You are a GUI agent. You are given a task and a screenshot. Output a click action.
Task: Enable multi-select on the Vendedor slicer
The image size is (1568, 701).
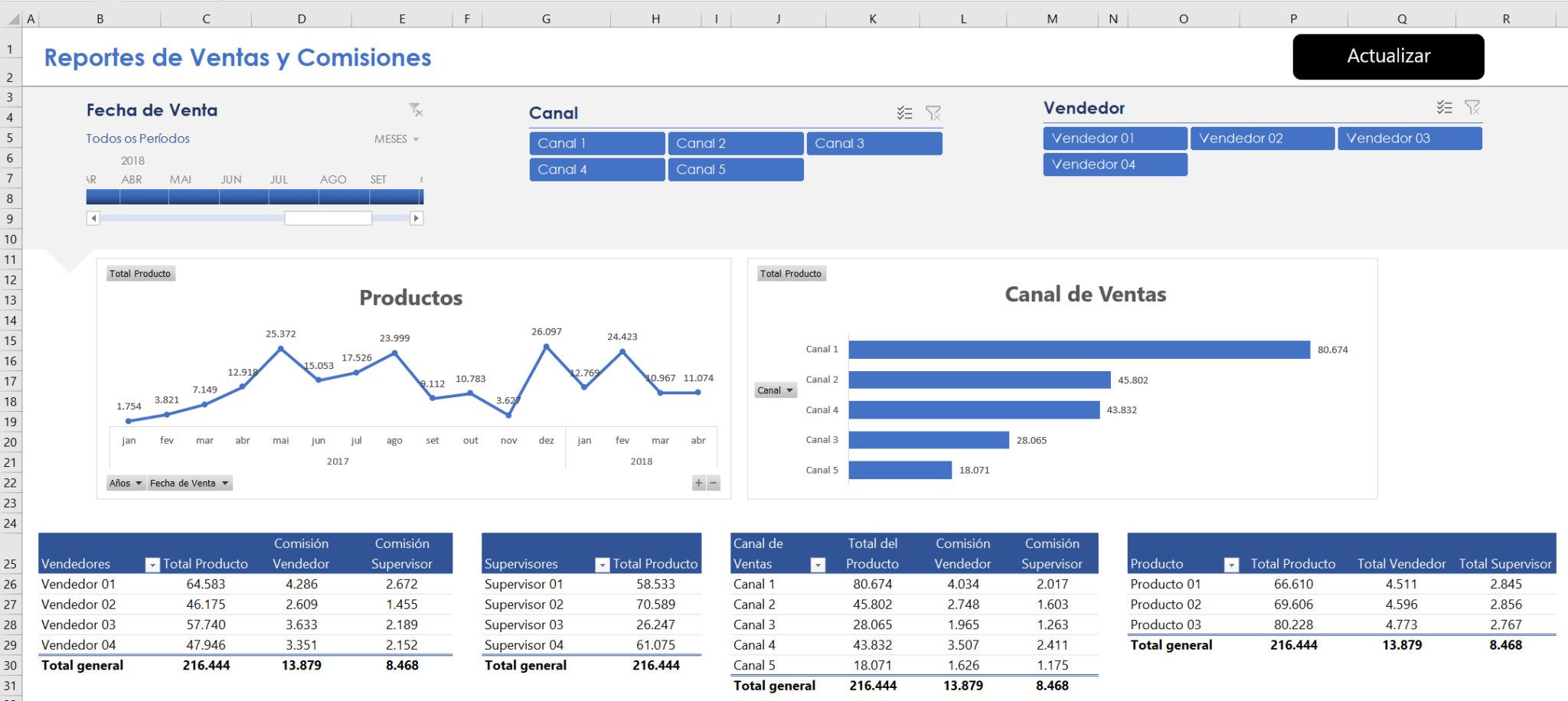(x=1445, y=107)
